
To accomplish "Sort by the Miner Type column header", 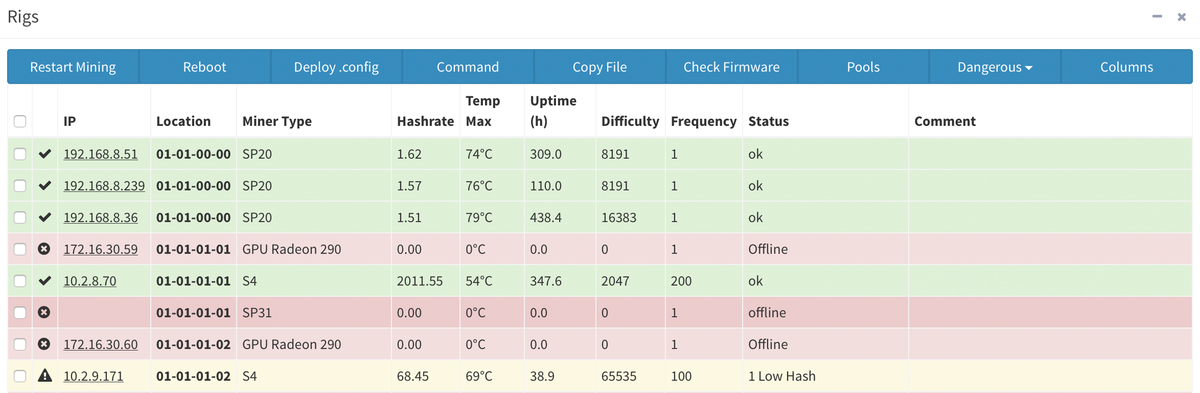I will coord(277,121).
